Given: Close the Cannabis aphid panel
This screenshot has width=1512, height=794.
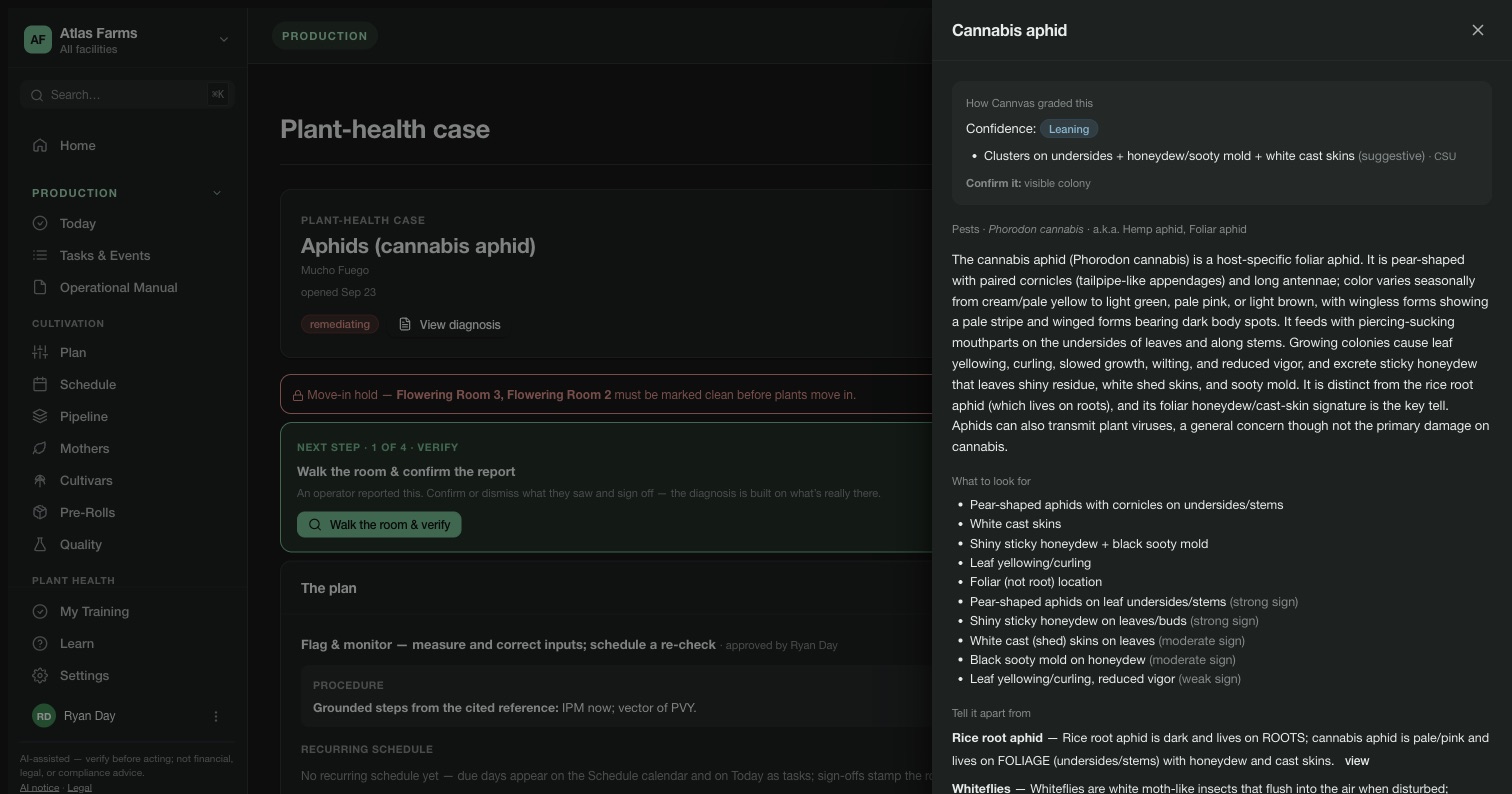Looking at the screenshot, I should 1478,30.
